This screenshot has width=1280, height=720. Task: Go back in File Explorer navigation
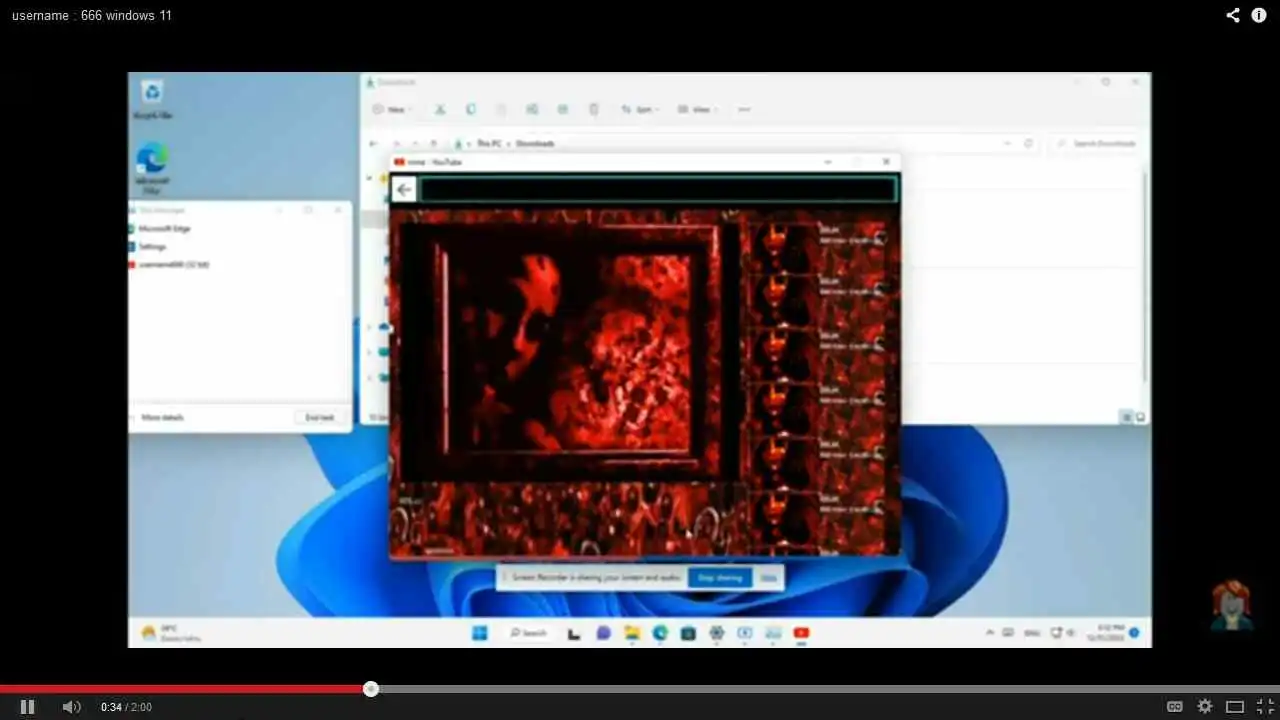(374, 144)
